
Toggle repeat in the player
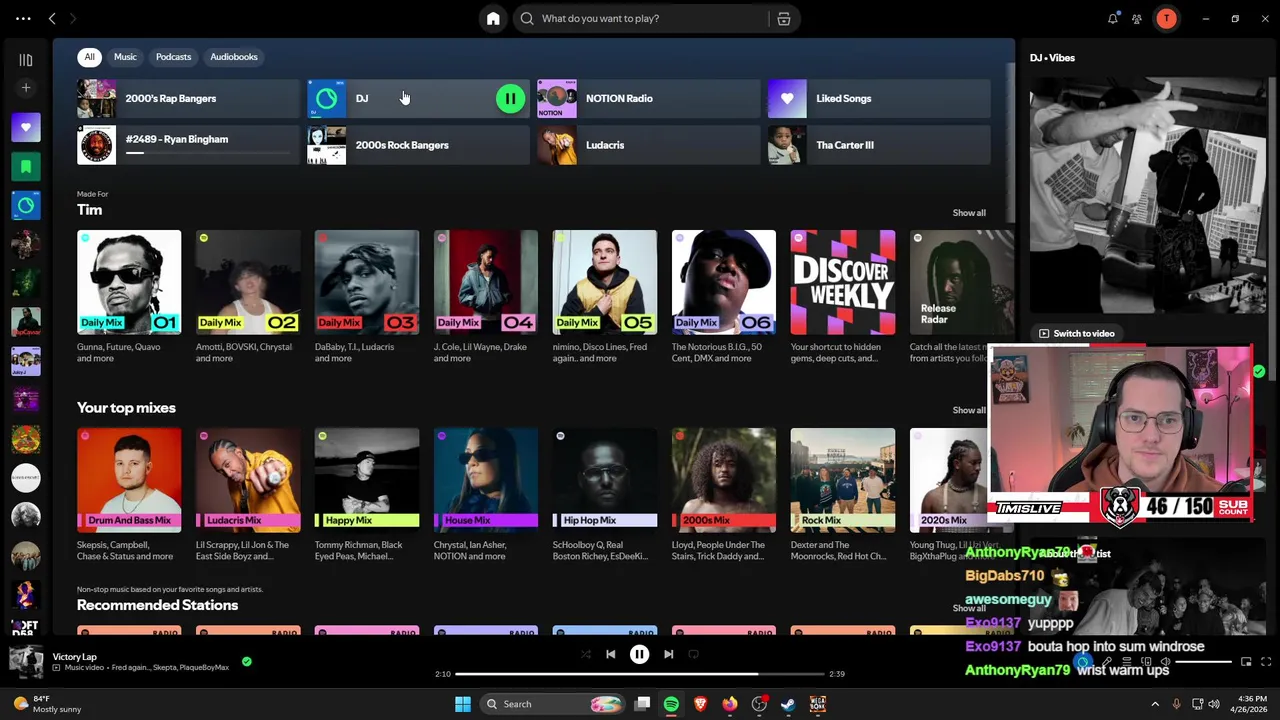pos(693,654)
